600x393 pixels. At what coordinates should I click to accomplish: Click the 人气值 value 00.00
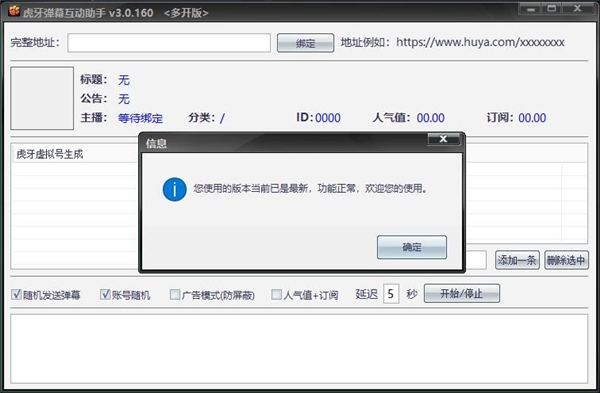click(430, 118)
